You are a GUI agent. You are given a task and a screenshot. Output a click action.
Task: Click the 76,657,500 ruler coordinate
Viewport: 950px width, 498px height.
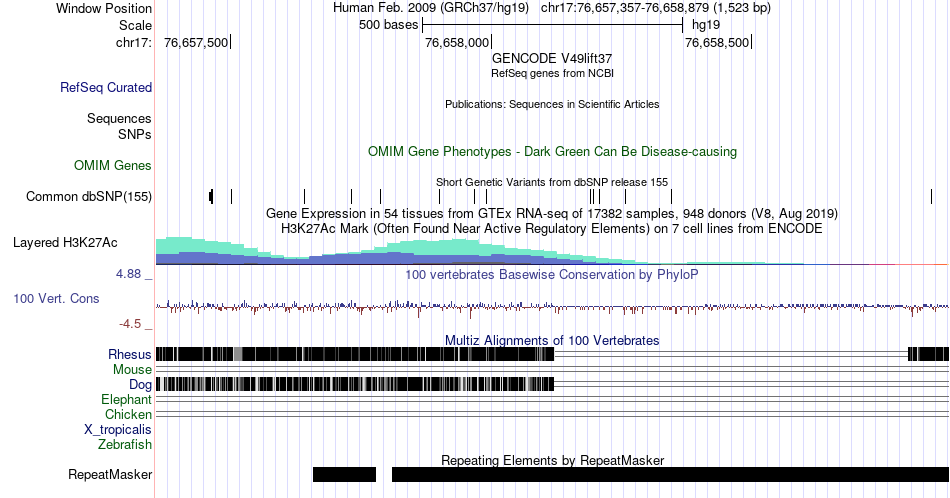click(x=196, y=42)
